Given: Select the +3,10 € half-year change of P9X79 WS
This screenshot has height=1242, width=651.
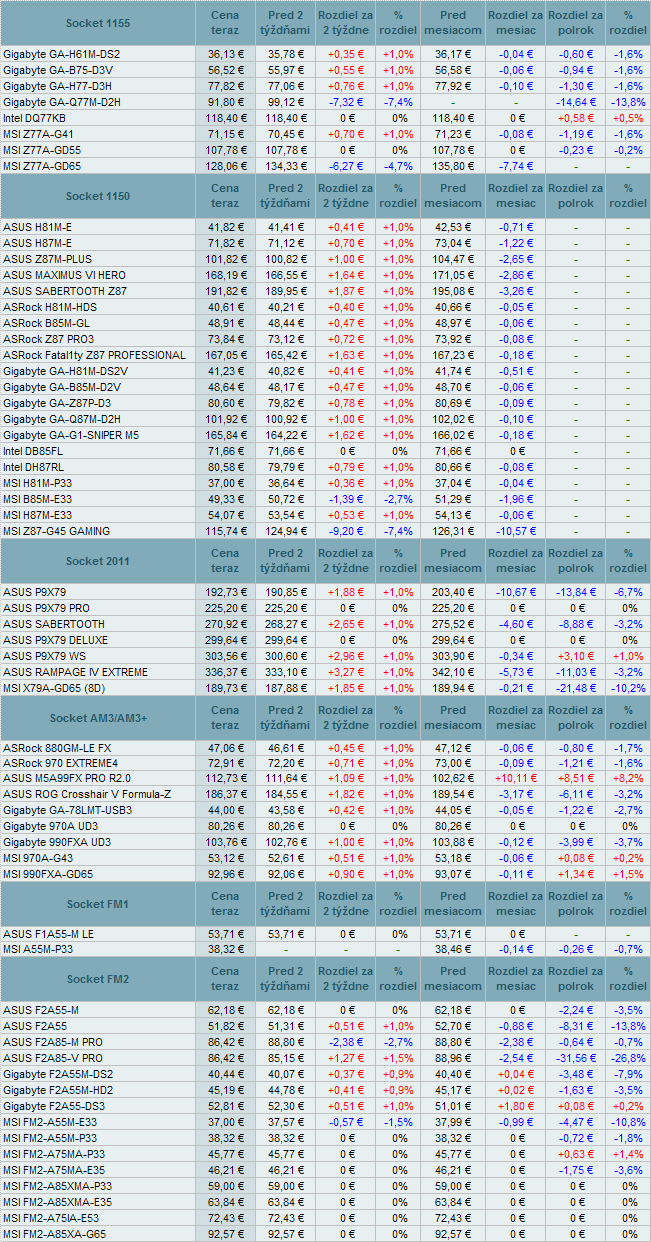Looking at the screenshot, I should coord(575,656).
